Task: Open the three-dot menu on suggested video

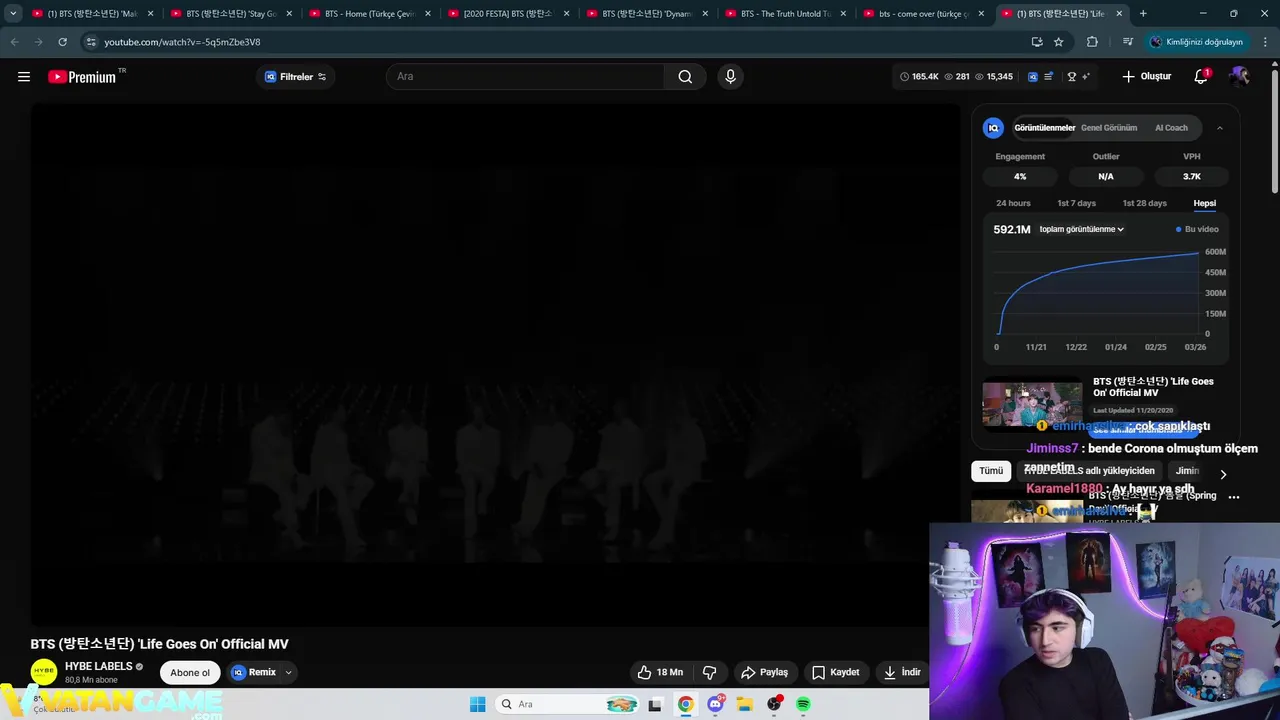Action: pyautogui.click(x=1233, y=497)
